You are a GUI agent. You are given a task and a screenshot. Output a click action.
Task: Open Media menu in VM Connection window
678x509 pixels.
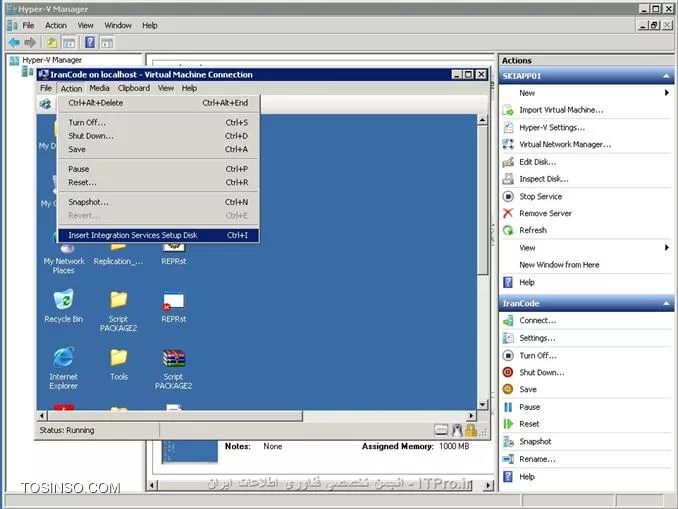click(99, 88)
